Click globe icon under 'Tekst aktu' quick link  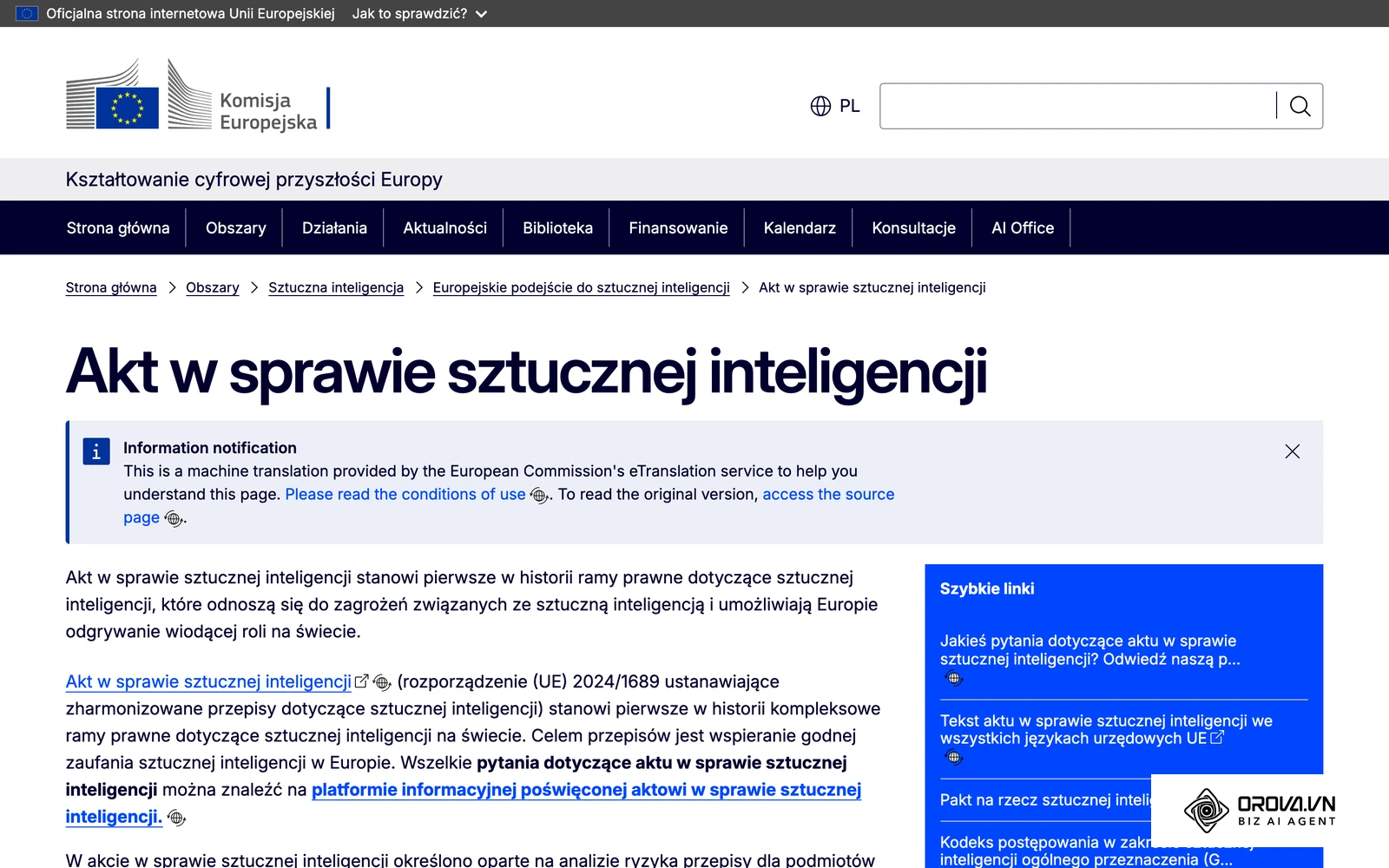pos(954,758)
